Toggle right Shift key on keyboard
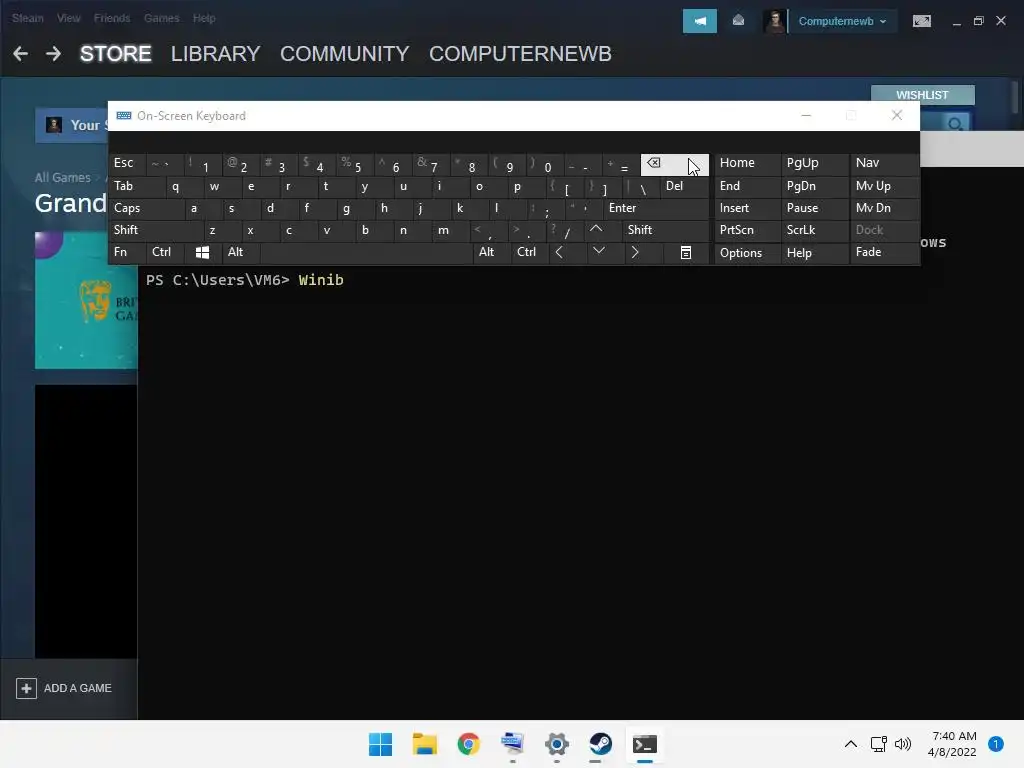 click(665, 230)
